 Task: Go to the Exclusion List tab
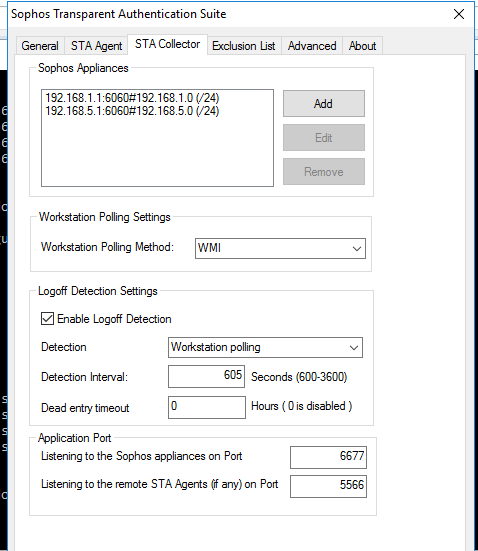coord(244,46)
